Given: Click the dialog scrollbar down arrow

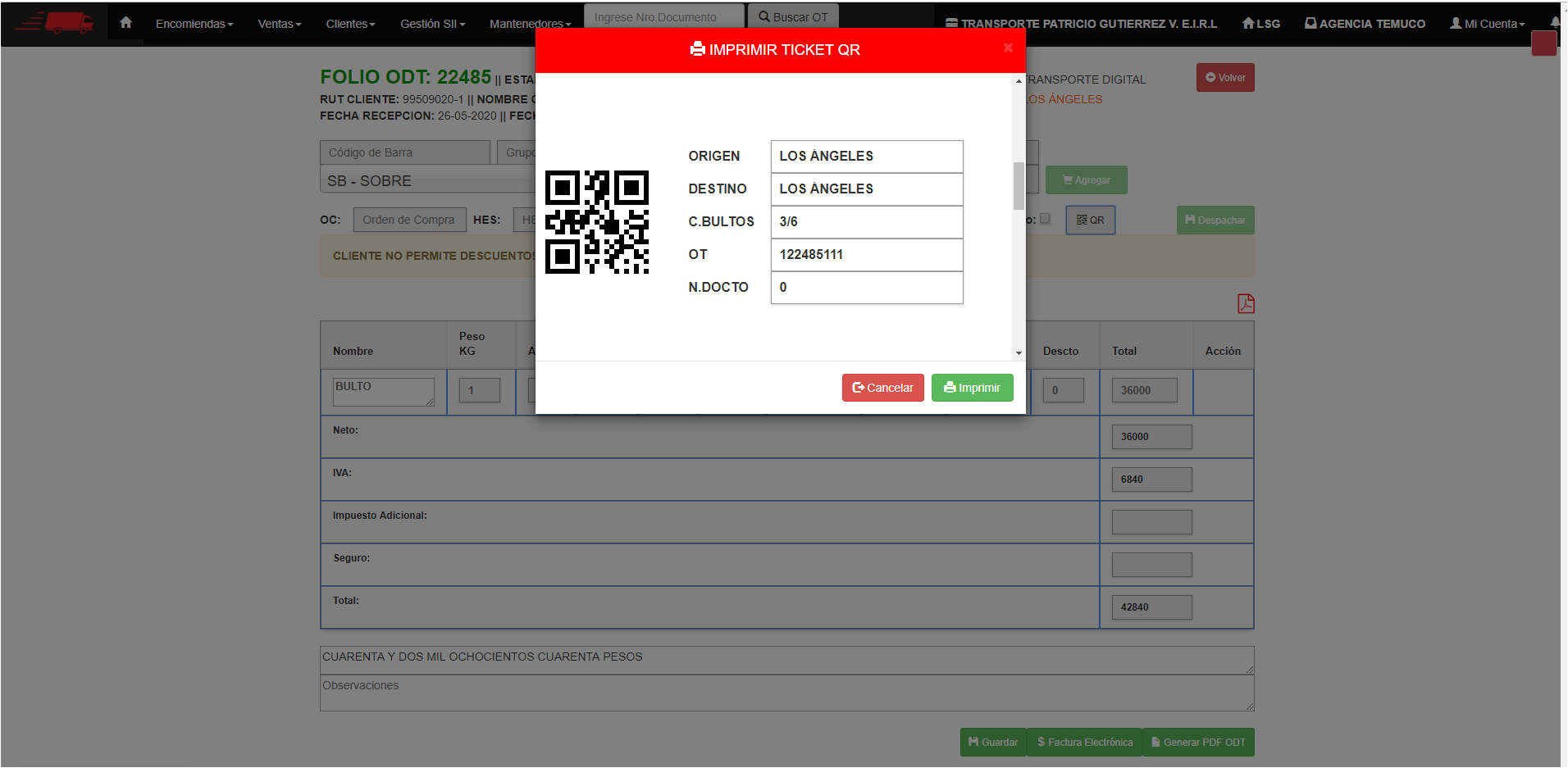Looking at the screenshot, I should (1019, 353).
